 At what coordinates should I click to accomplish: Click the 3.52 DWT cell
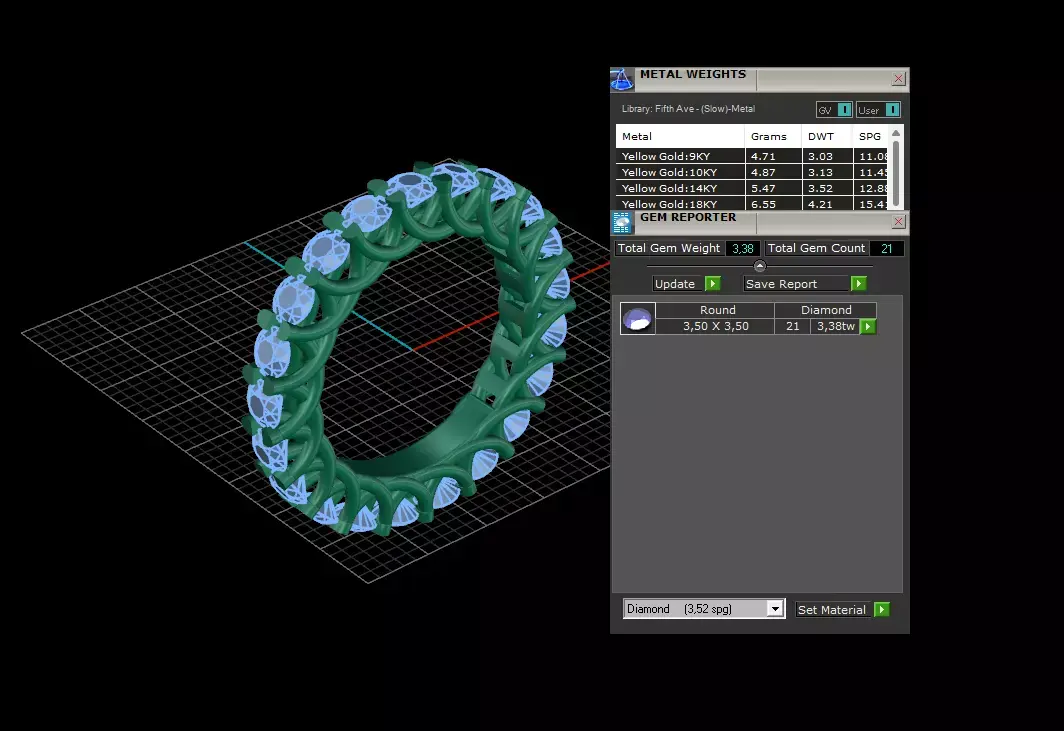[x=827, y=188]
